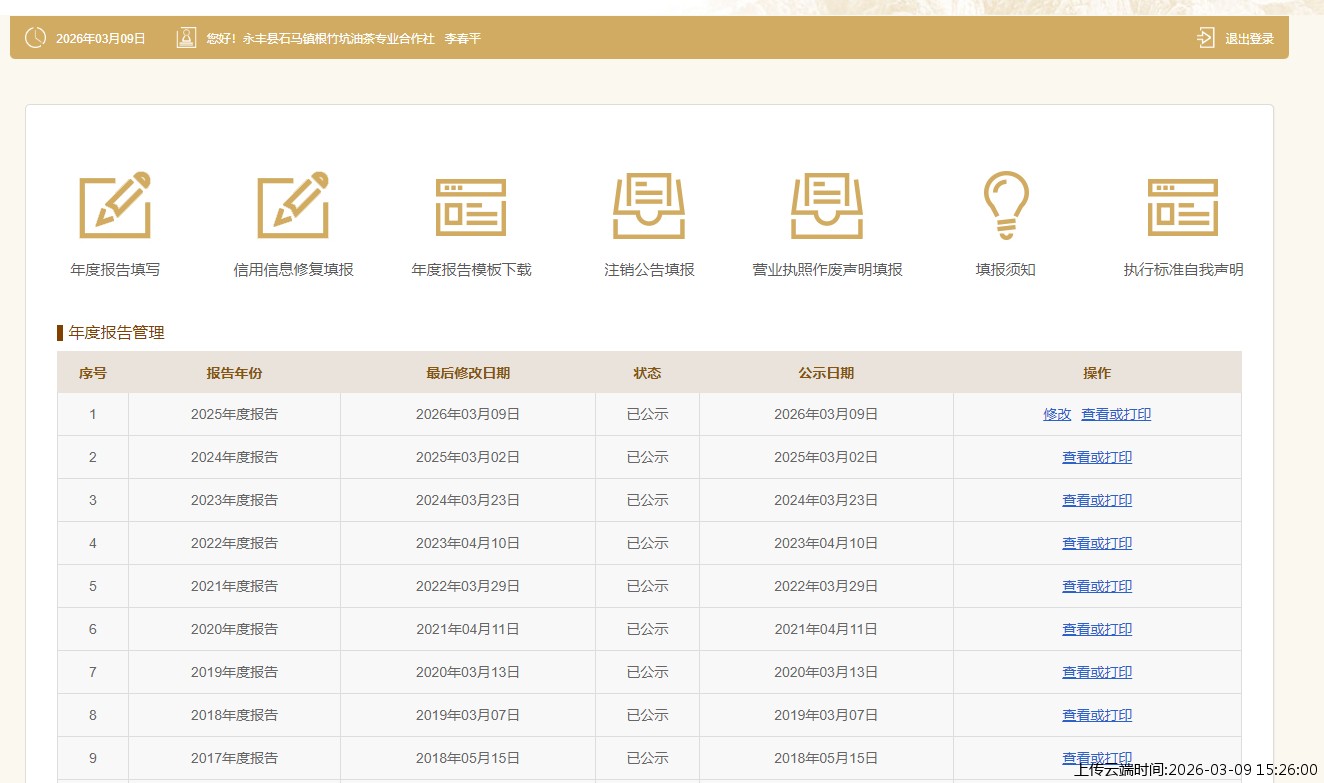Open the 年度报告填写 pencil icon
Viewport: 1324px width, 783px height.
click(x=115, y=205)
